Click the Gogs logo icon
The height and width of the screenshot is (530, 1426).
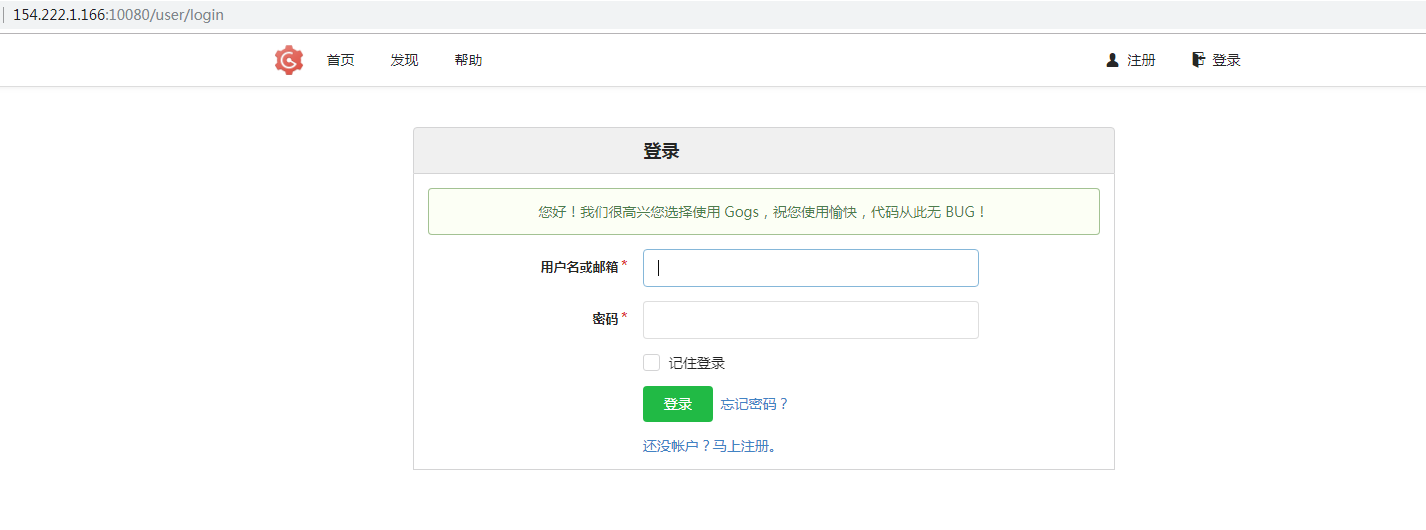(x=289, y=60)
